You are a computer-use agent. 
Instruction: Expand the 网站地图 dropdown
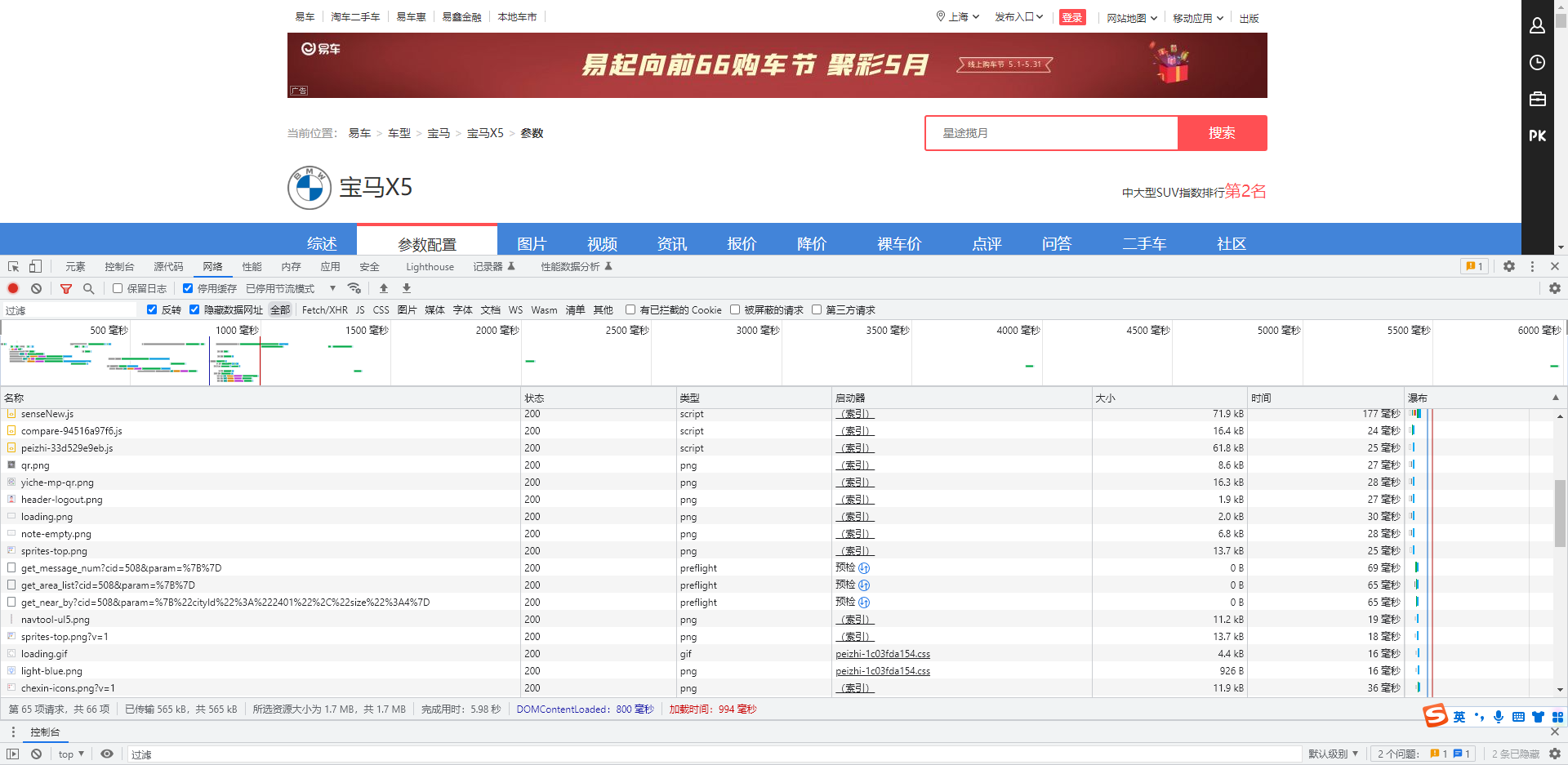click(1132, 18)
